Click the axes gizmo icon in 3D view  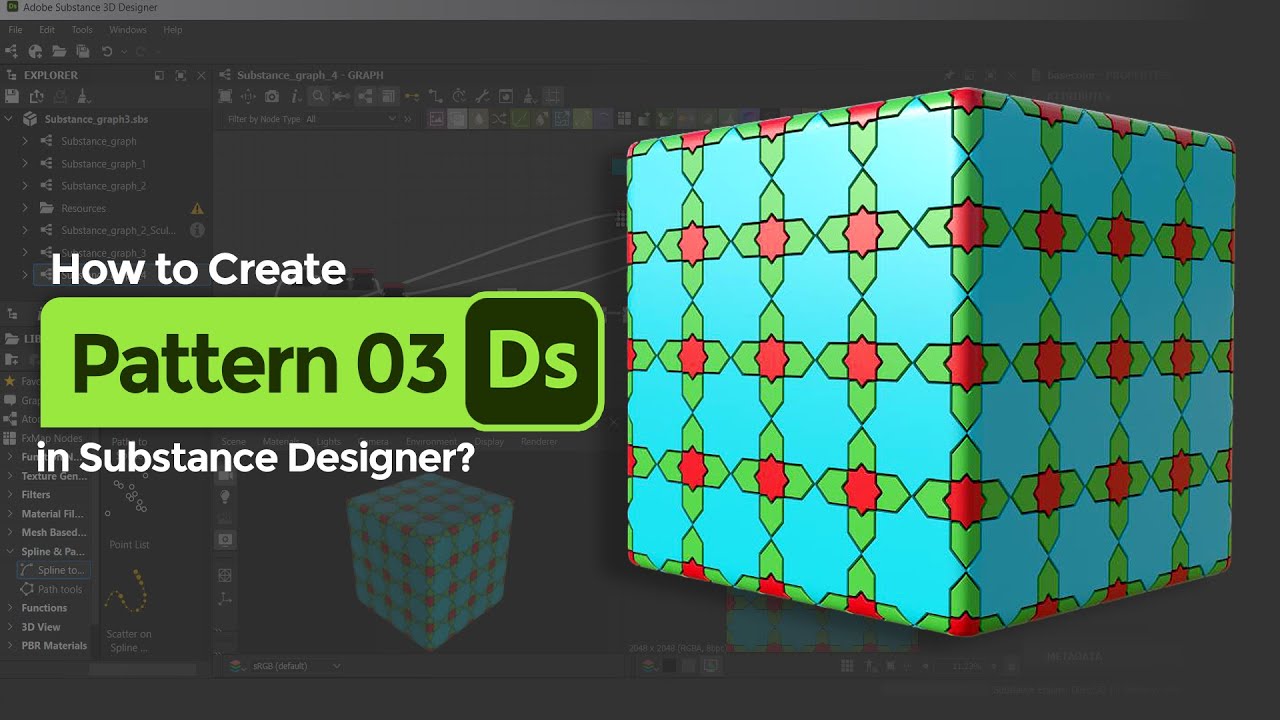click(x=225, y=598)
